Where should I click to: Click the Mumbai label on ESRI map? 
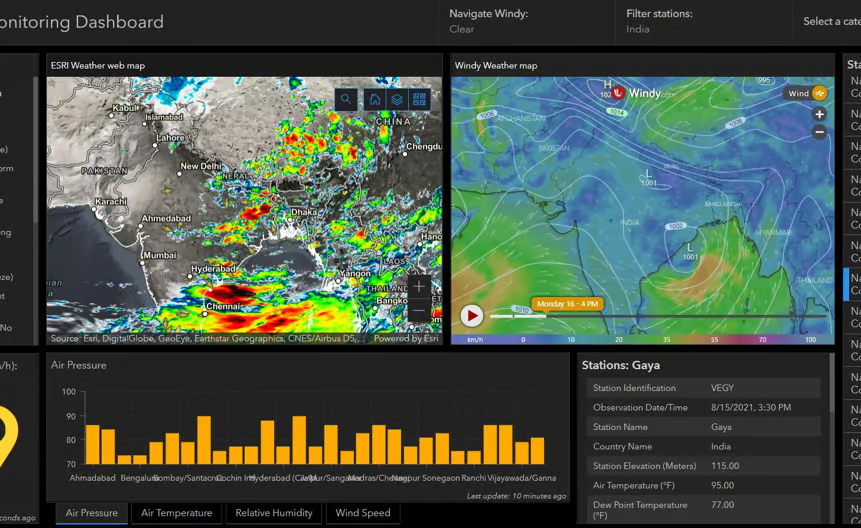tap(160, 255)
